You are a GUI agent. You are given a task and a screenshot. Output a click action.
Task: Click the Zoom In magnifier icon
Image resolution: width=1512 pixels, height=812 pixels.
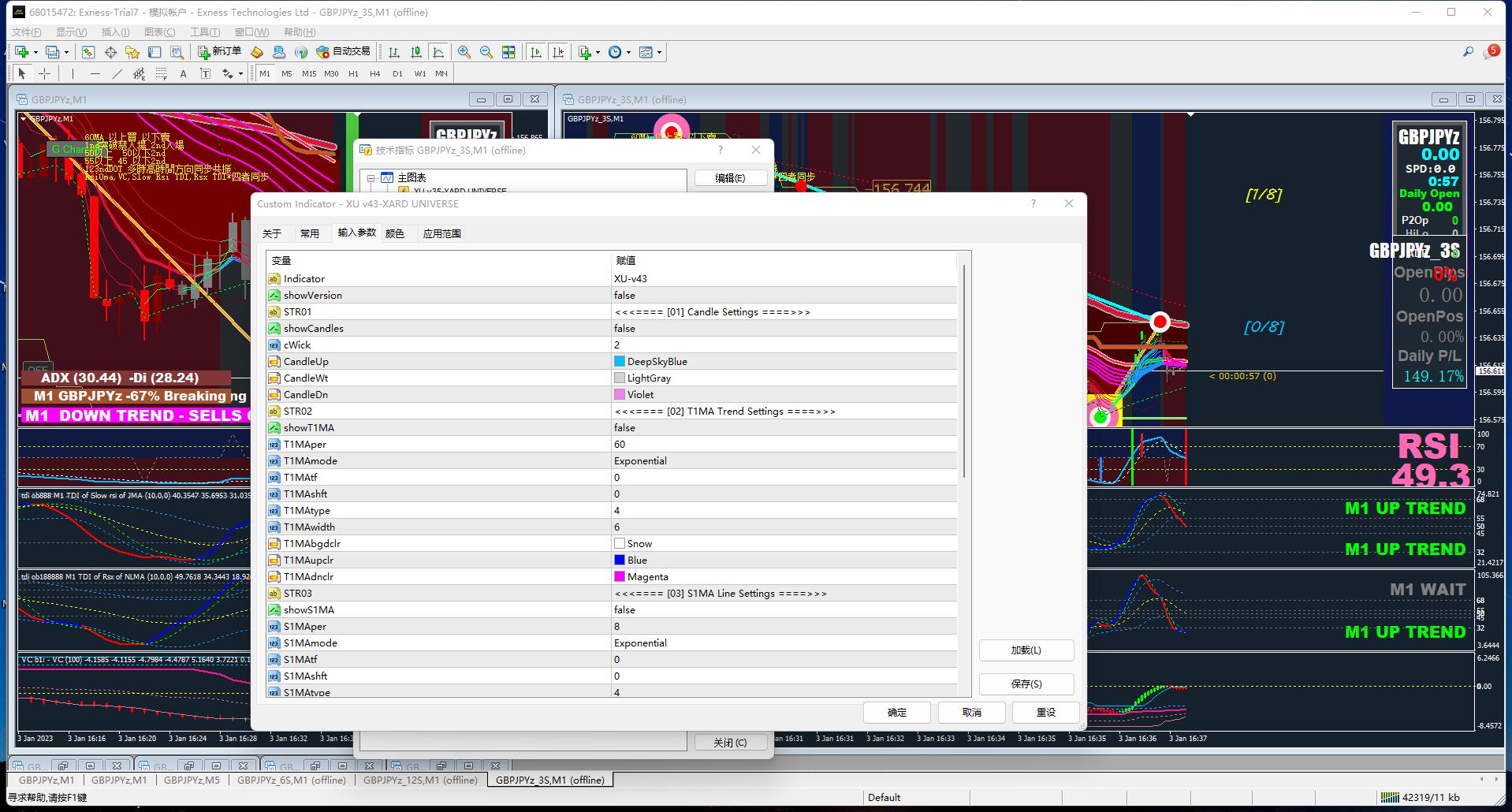(464, 52)
